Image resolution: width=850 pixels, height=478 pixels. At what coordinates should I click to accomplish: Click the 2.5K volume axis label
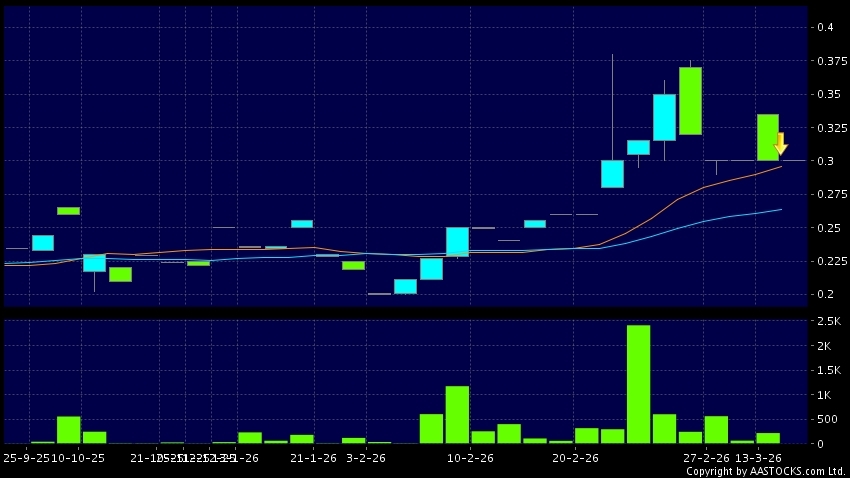828,322
